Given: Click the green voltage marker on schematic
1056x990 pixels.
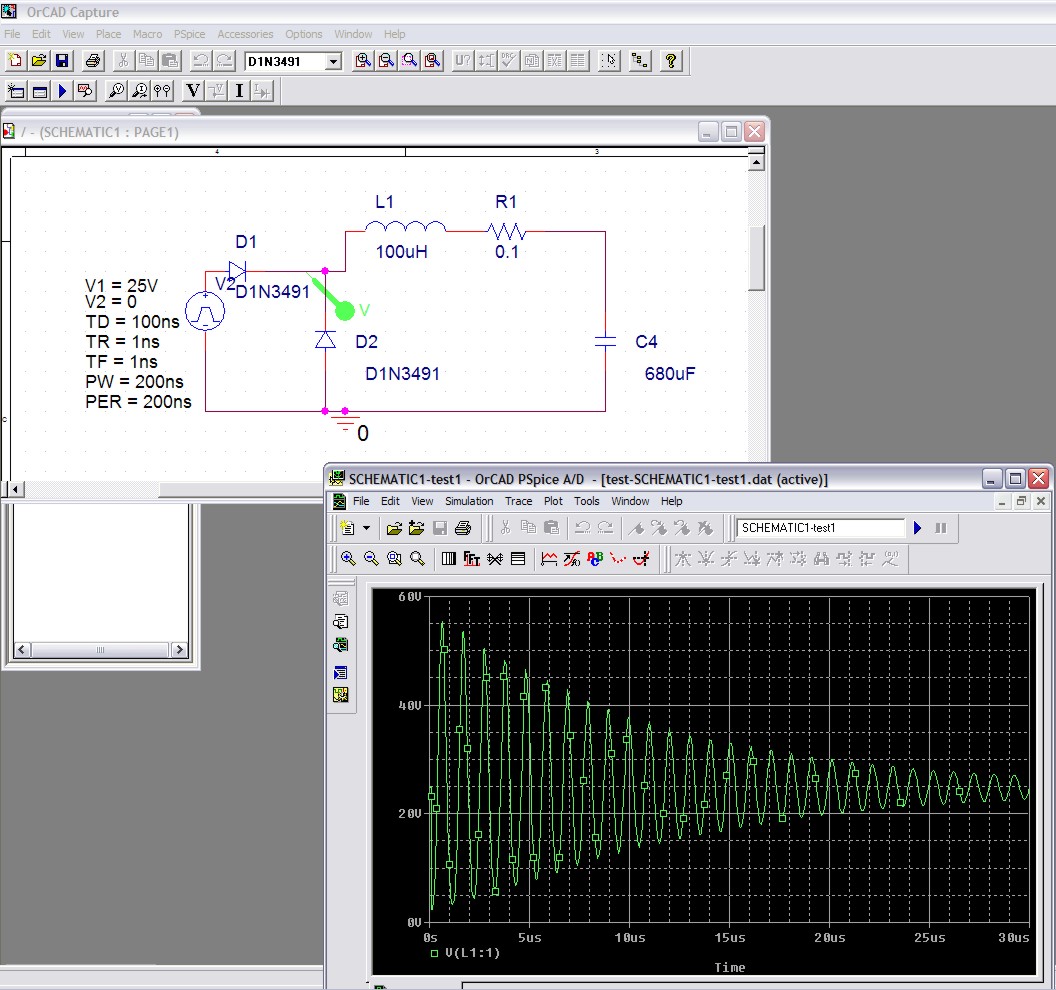Looking at the screenshot, I should (x=344, y=310).
